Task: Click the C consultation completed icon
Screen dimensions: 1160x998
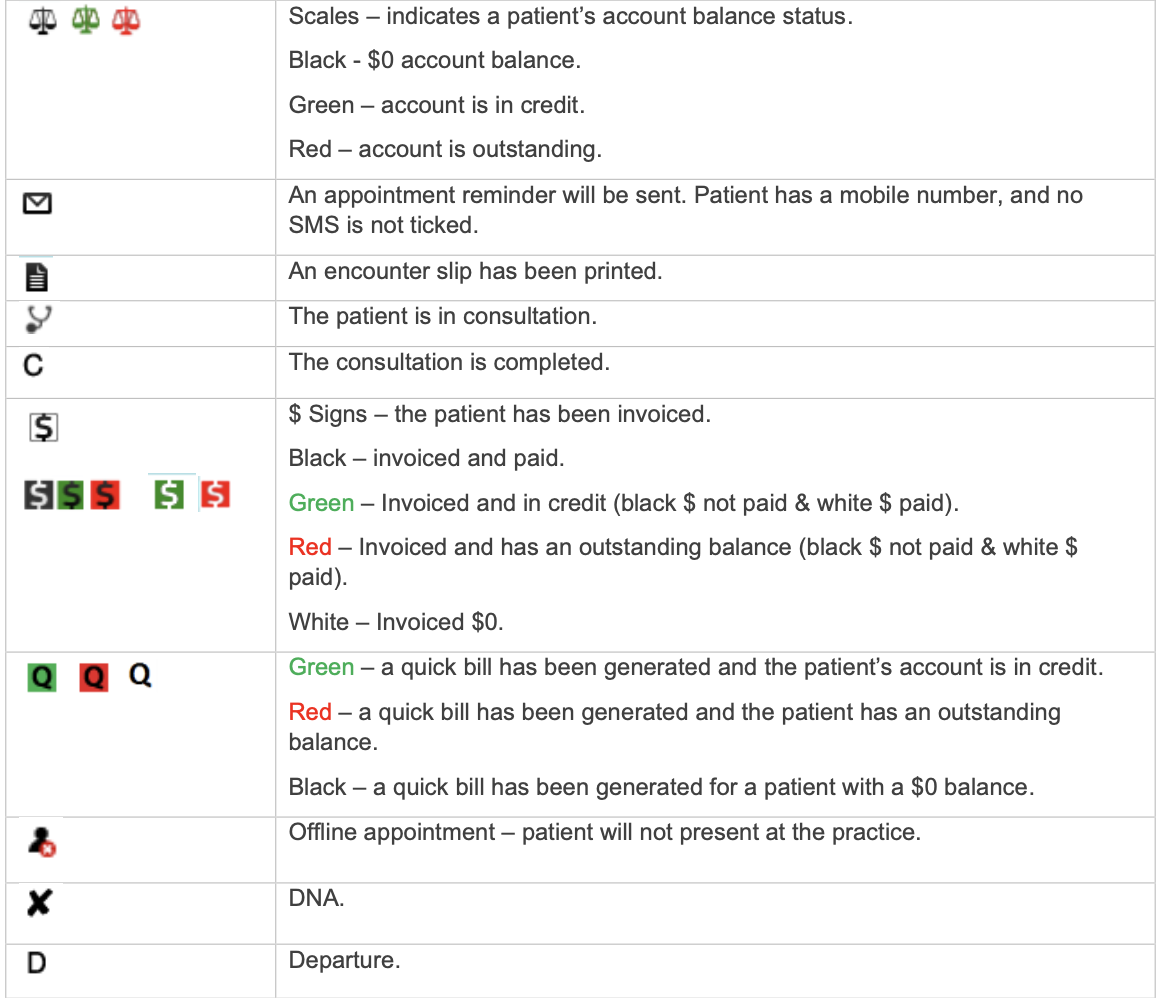Action: (x=33, y=365)
